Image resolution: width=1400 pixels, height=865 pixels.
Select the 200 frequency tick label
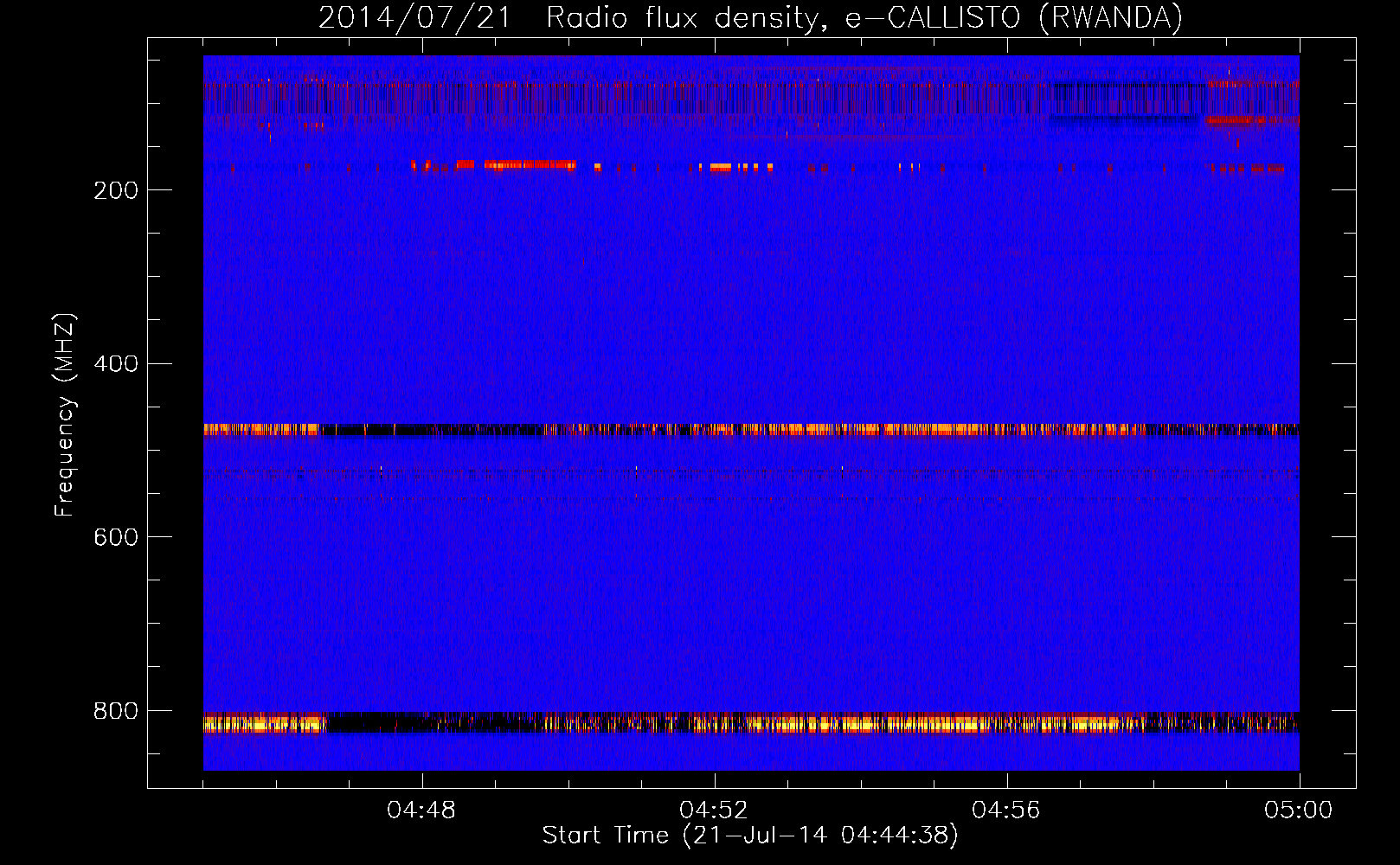coord(116,190)
